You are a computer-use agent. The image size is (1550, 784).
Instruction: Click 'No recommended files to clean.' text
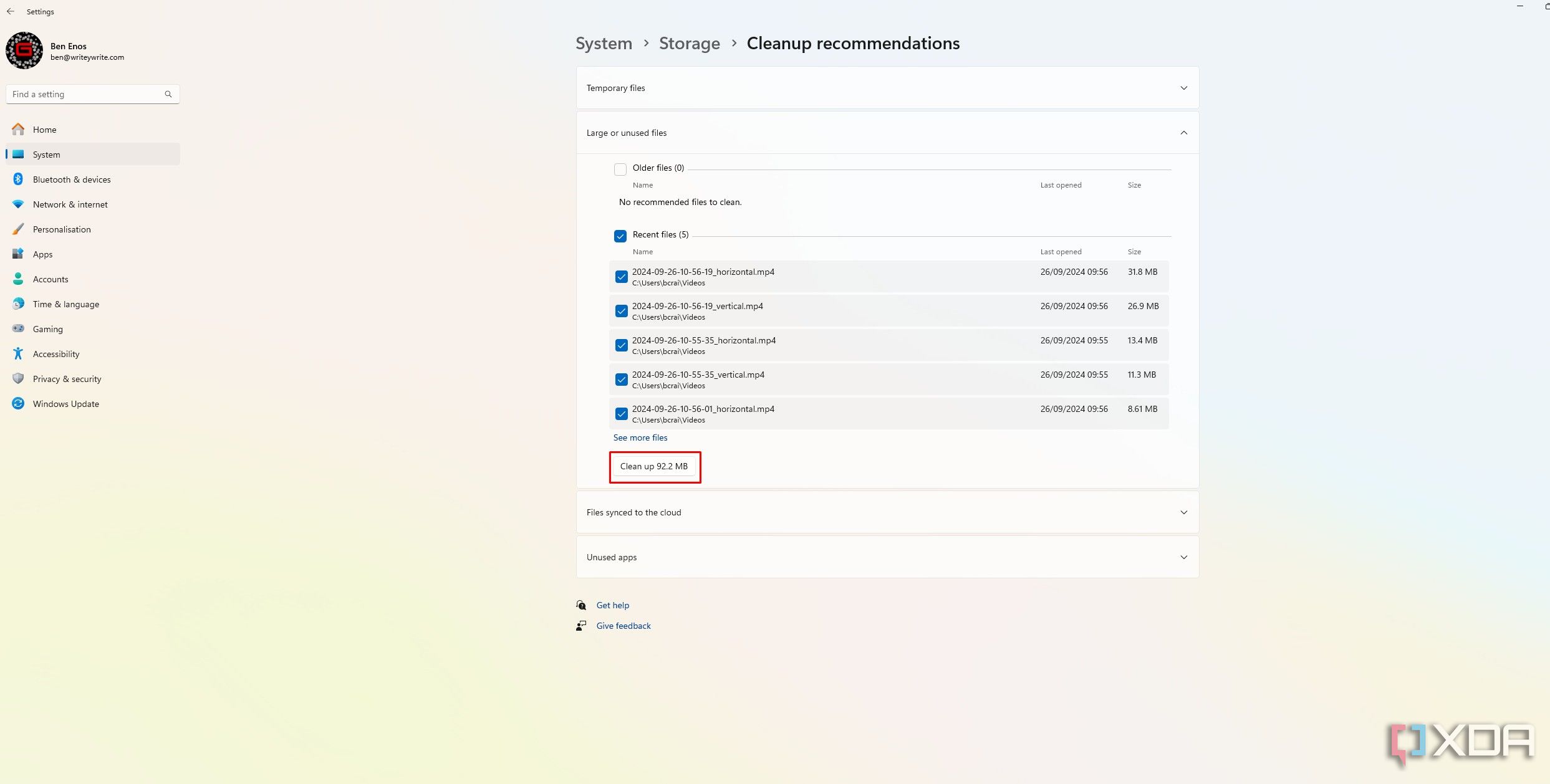680,202
